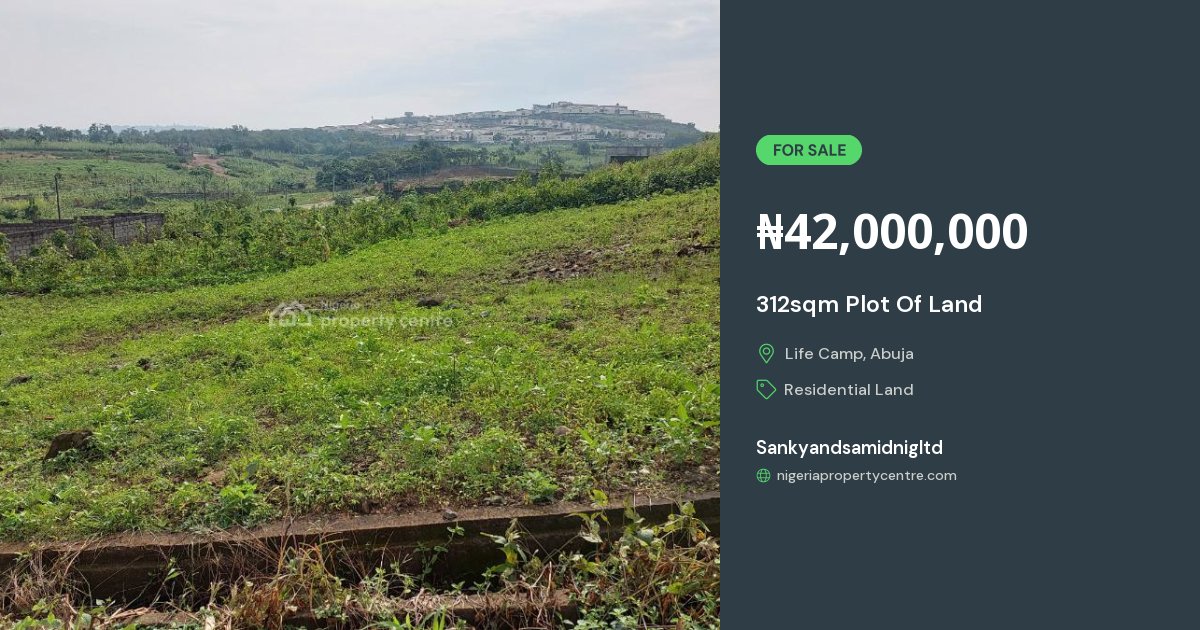Open the nigeriapropertycentre.com link

coord(866,476)
